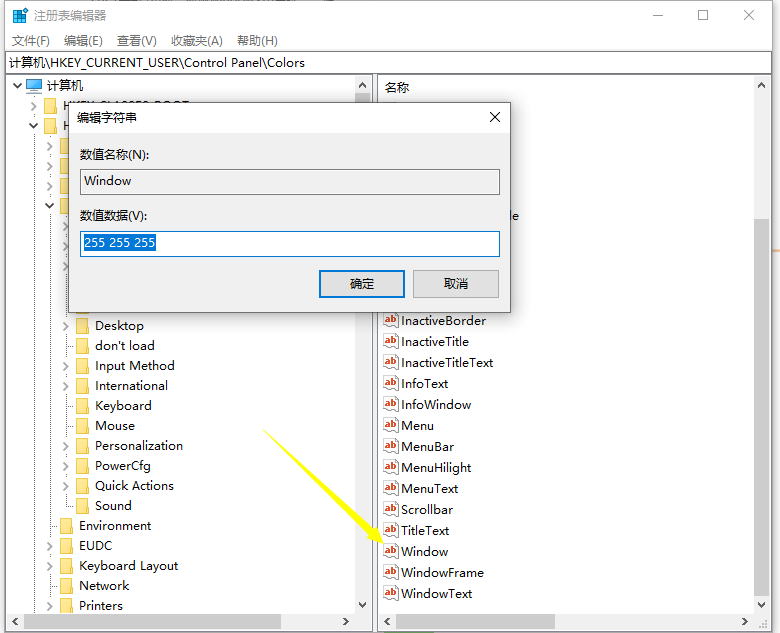
Task: Expand the EUDC key node
Action: pos(50,546)
